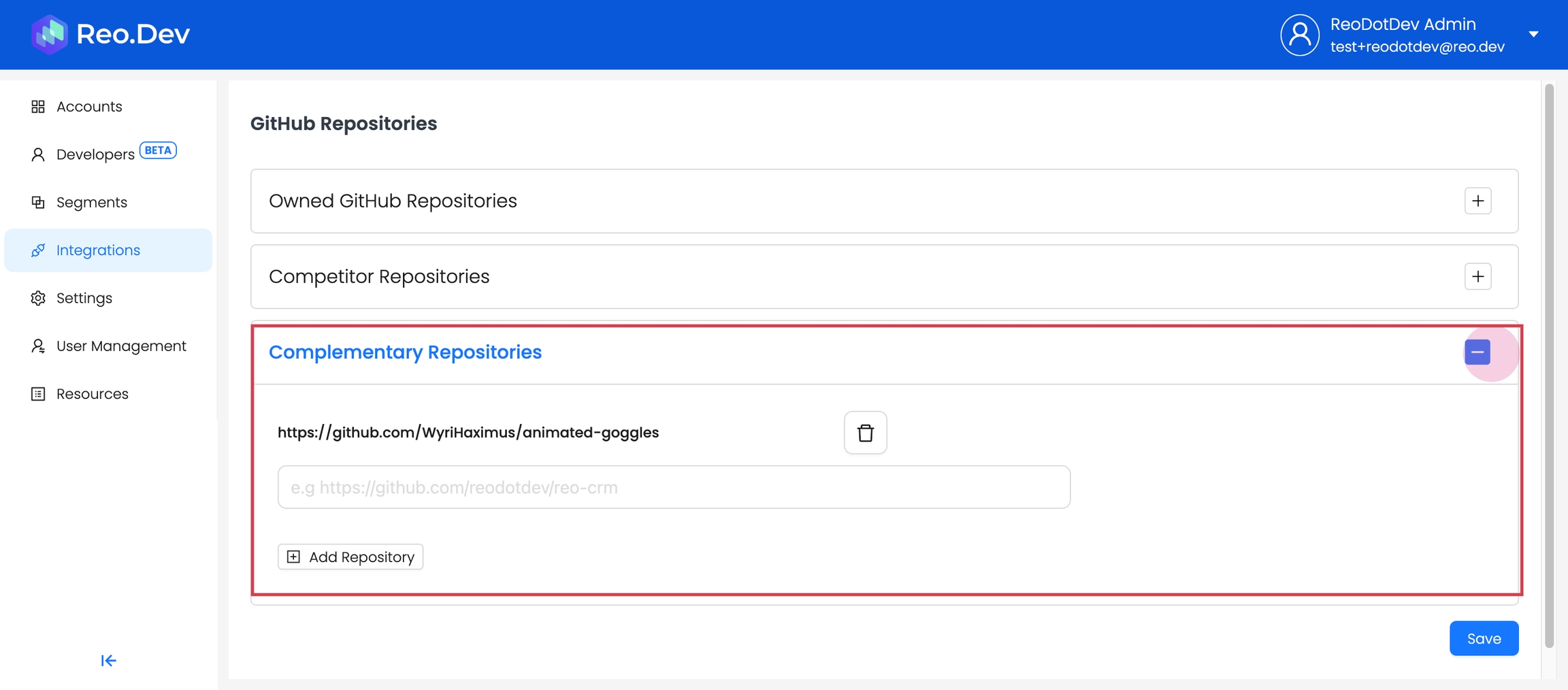
Task: Open the ReoDotDev Admin account dropdown
Action: tap(1533, 34)
